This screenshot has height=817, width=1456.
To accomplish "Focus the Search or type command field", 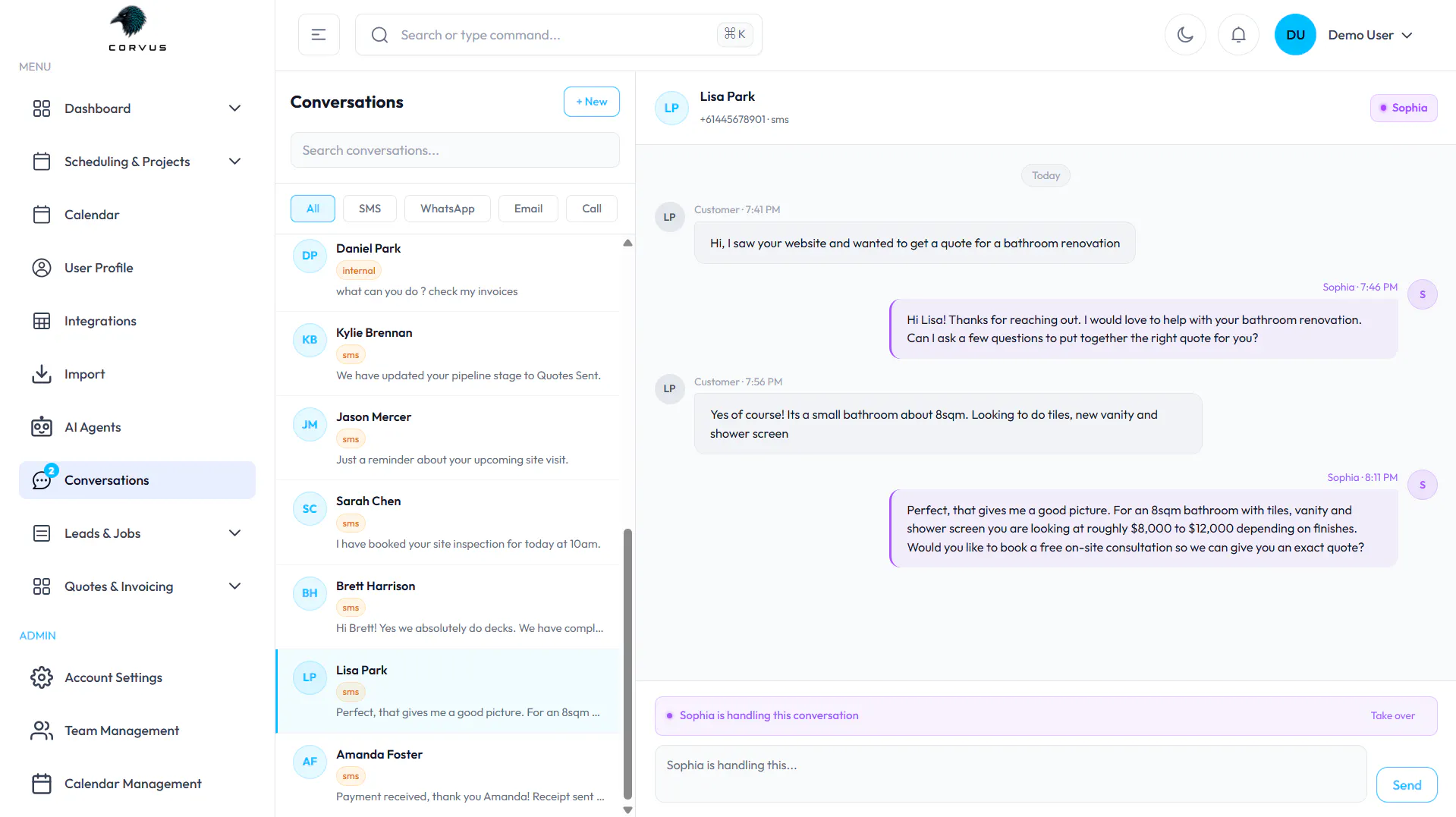I will pyautogui.click(x=558, y=35).
